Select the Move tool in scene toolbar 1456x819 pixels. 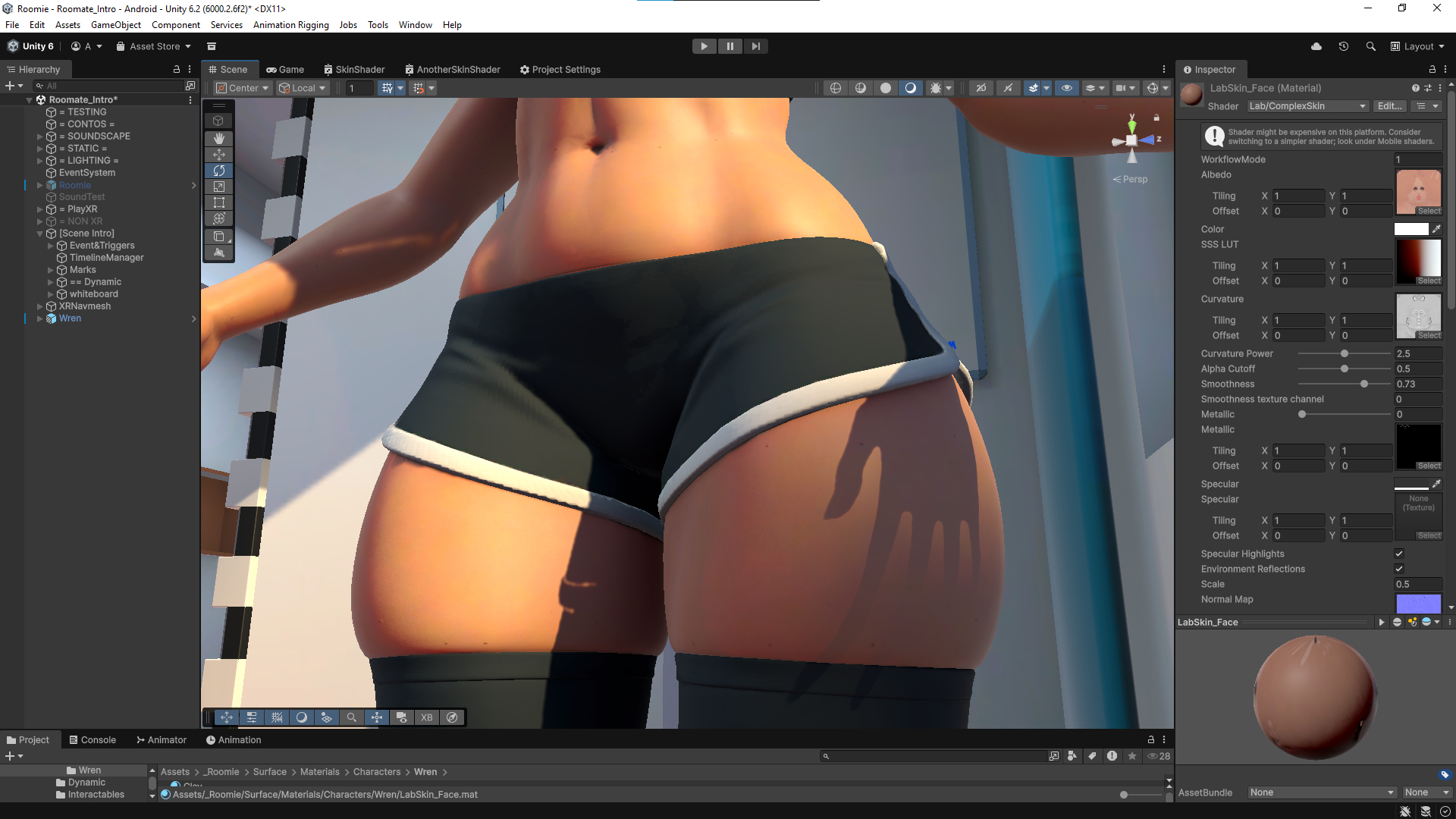click(218, 155)
